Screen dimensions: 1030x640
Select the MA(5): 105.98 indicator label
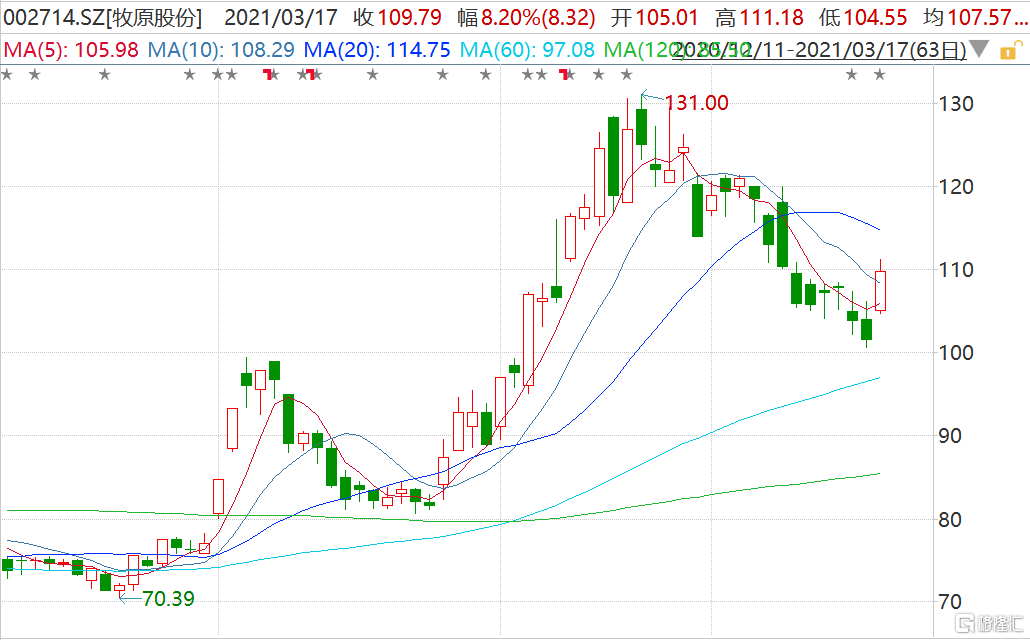[71, 50]
